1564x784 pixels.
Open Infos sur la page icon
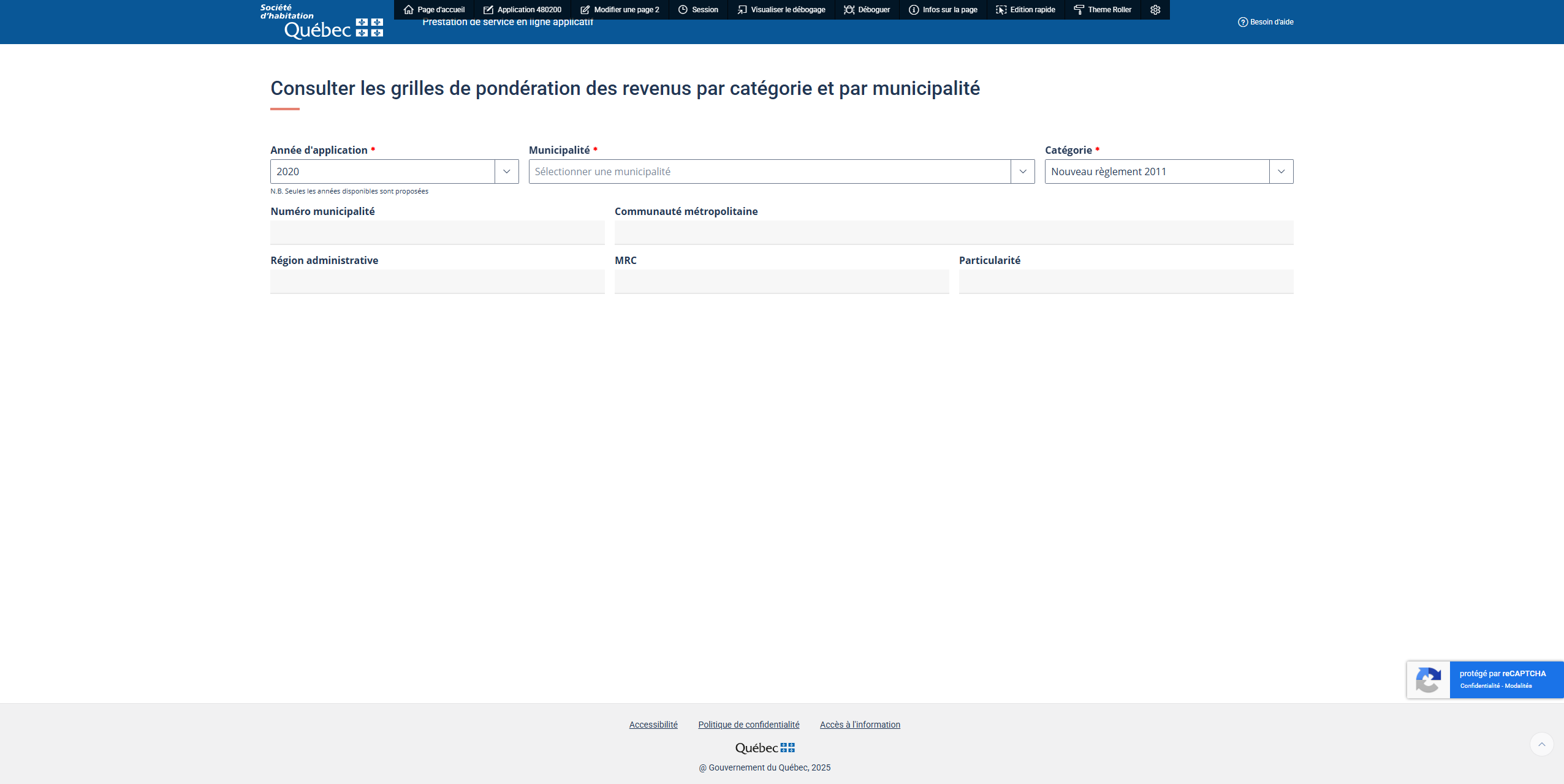click(x=914, y=10)
